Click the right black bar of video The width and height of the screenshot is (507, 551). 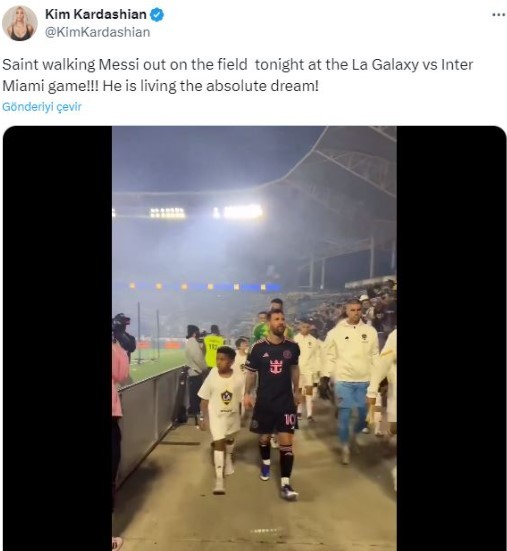tap(451, 338)
